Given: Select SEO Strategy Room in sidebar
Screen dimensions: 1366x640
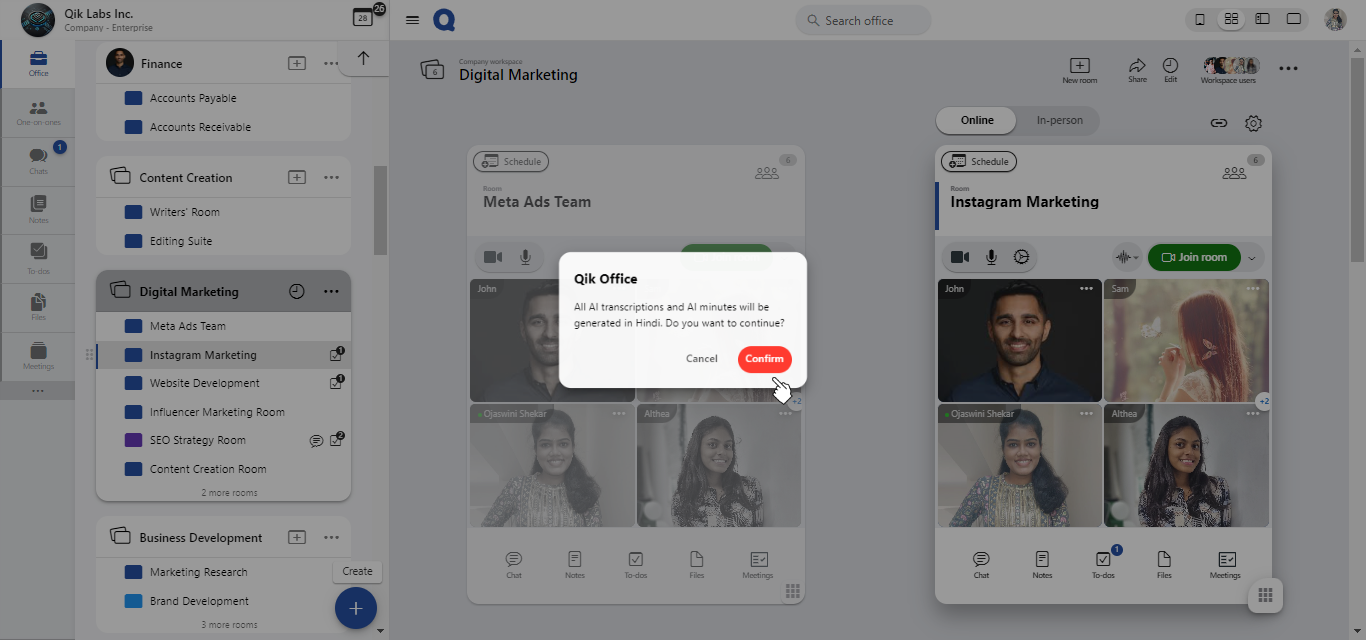Looking at the screenshot, I should (x=197, y=440).
